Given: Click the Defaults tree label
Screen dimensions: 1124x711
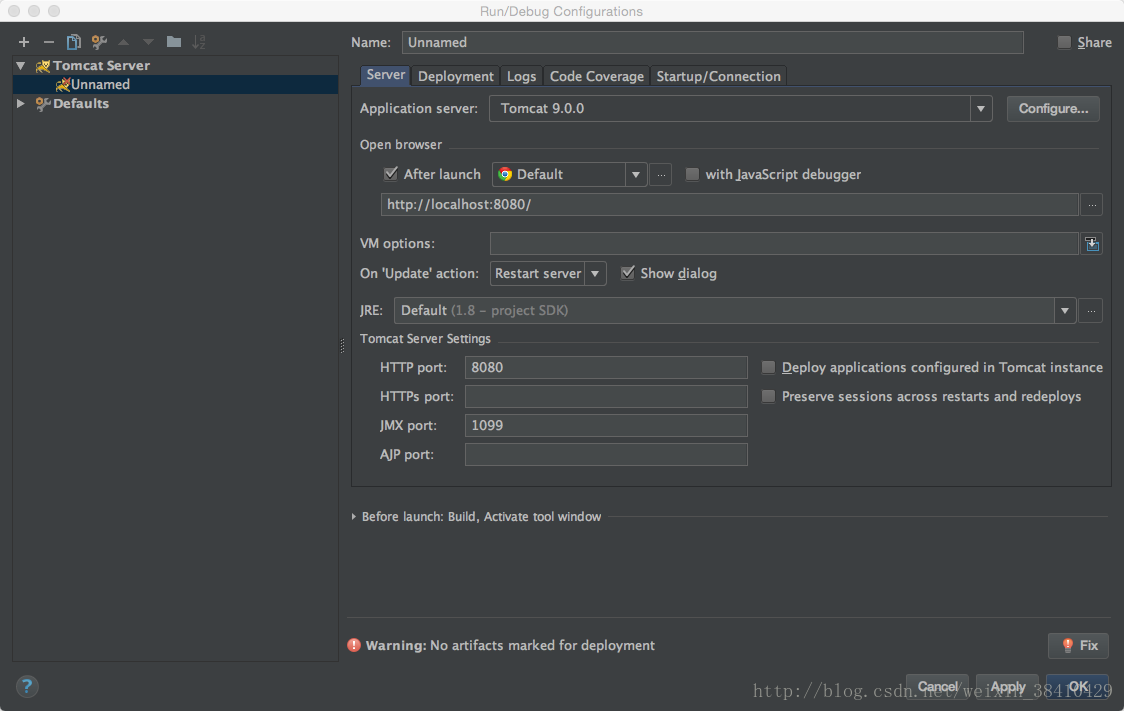Looking at the screenshot, I should (81, 104).
